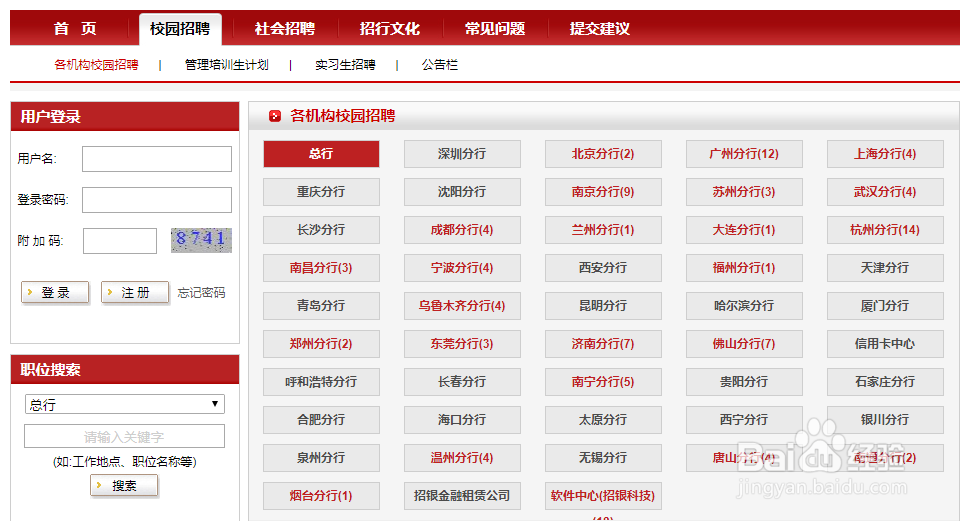Select 苏州分行(3) institution button
The width and height of the screenshot is (961, 521).
(x=744, y=192)
